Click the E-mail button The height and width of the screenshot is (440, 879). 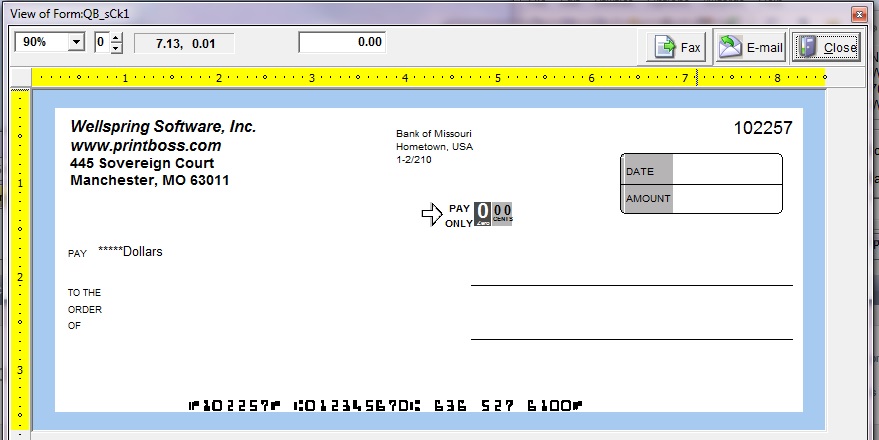[x=751, y=47]
